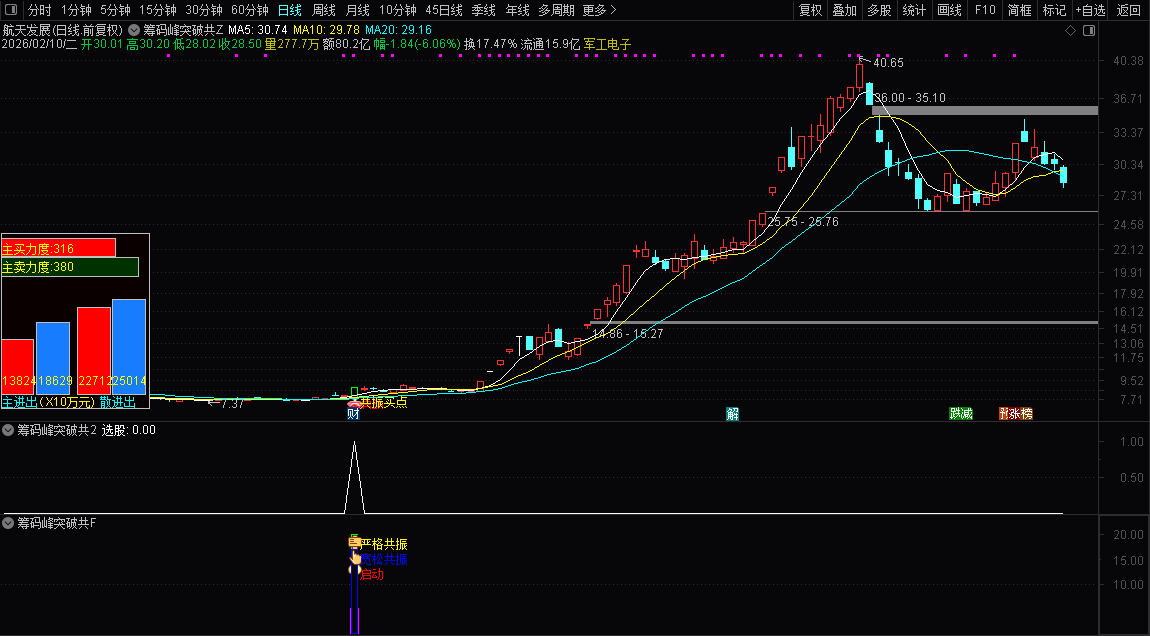
Task: Click the 叠加 overlay button
Action: pos(844,10)
